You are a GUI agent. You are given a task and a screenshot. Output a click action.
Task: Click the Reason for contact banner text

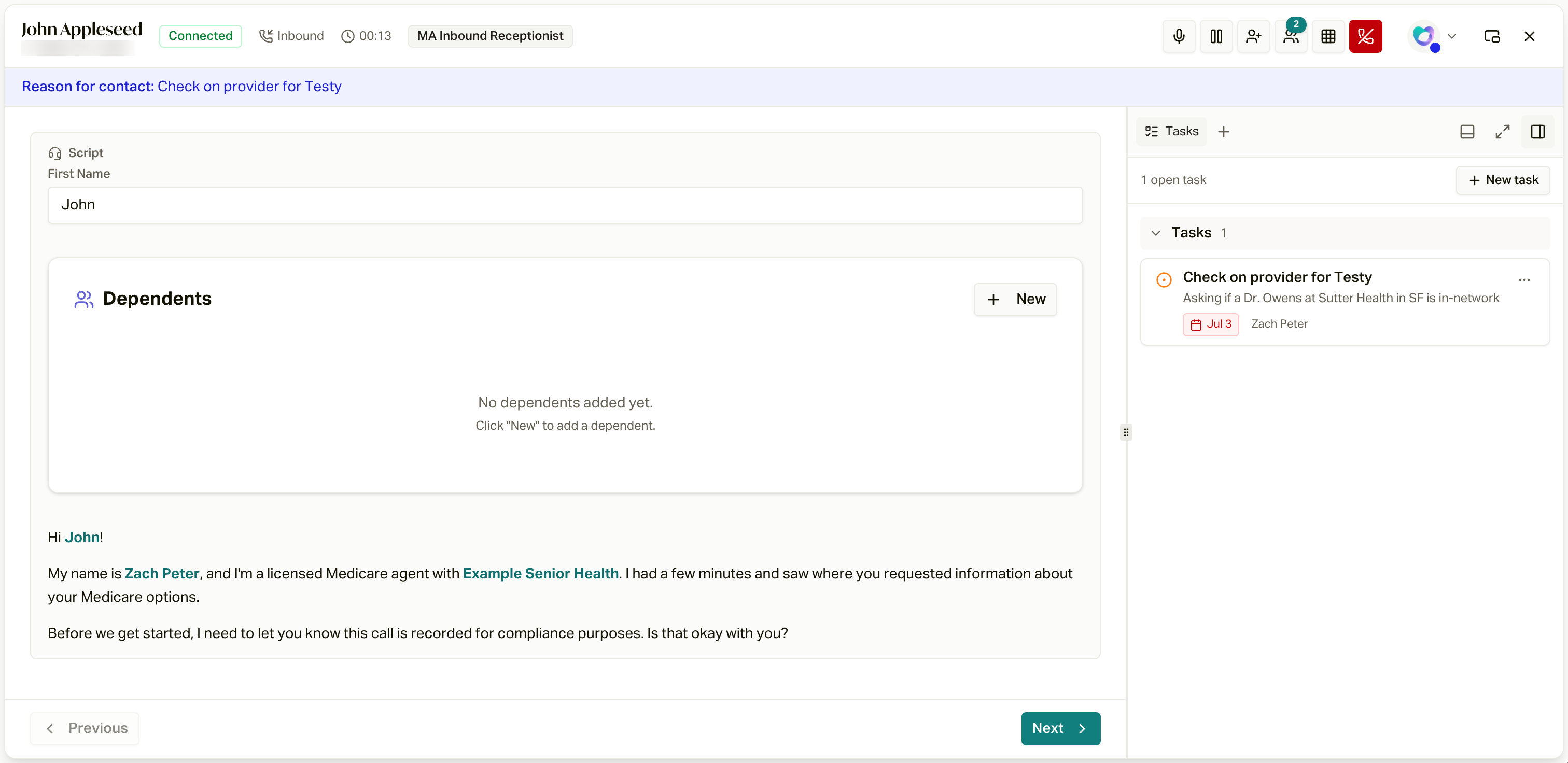181,87
